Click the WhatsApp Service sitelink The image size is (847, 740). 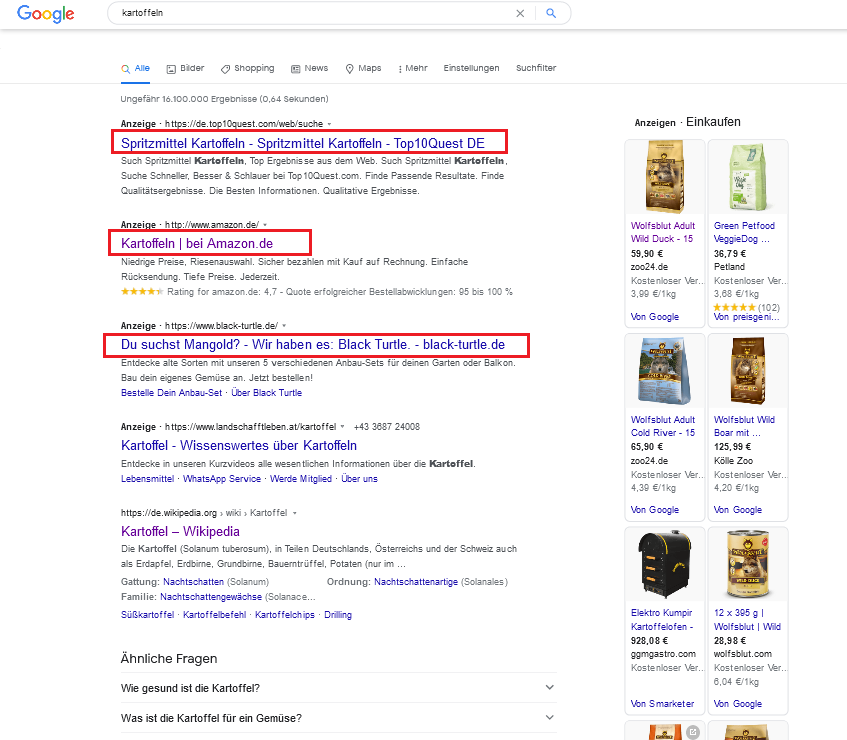(221, 479)
